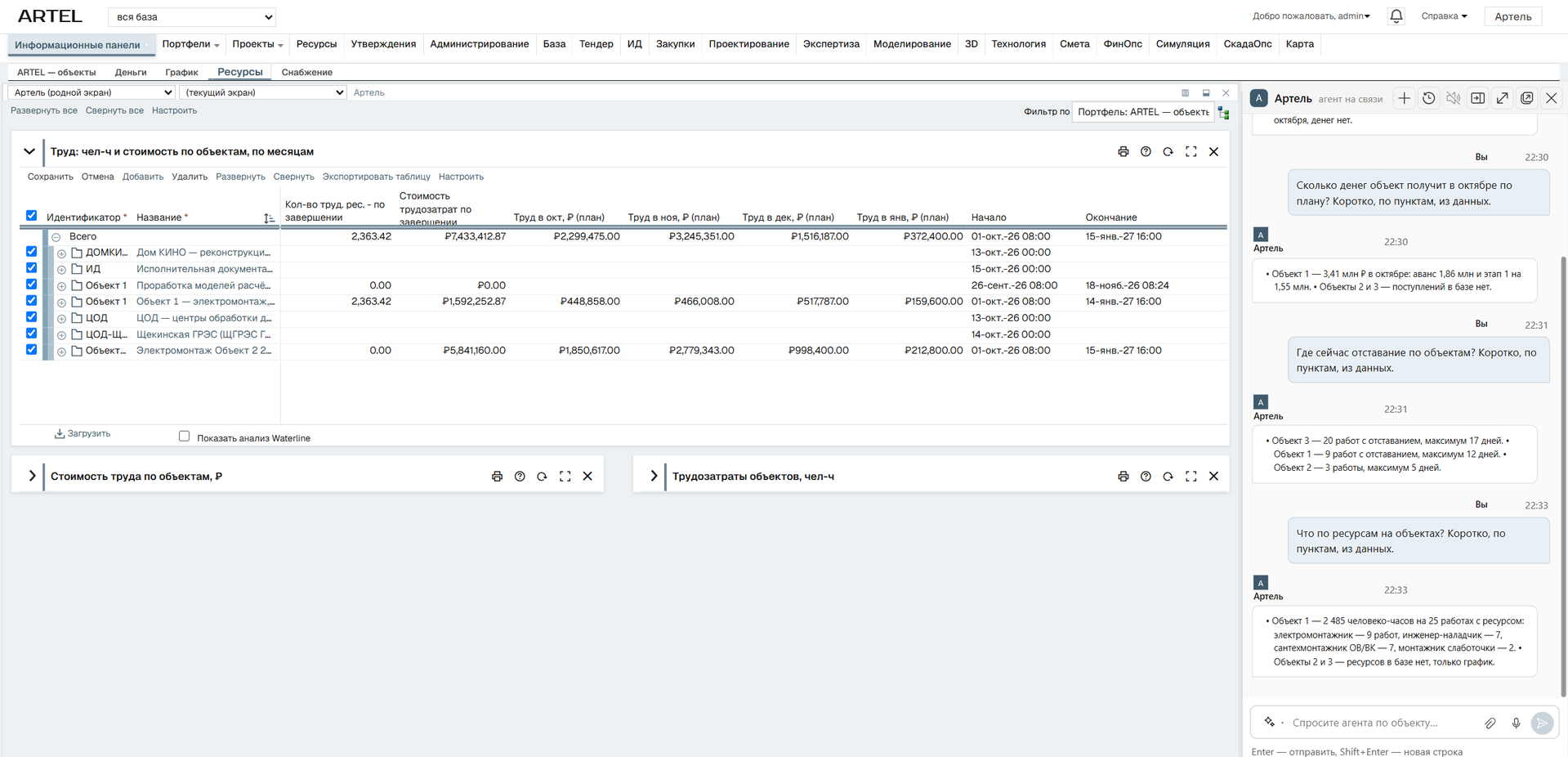
Task: Activate microphone voice input in chat
Action: [1516, 723]
